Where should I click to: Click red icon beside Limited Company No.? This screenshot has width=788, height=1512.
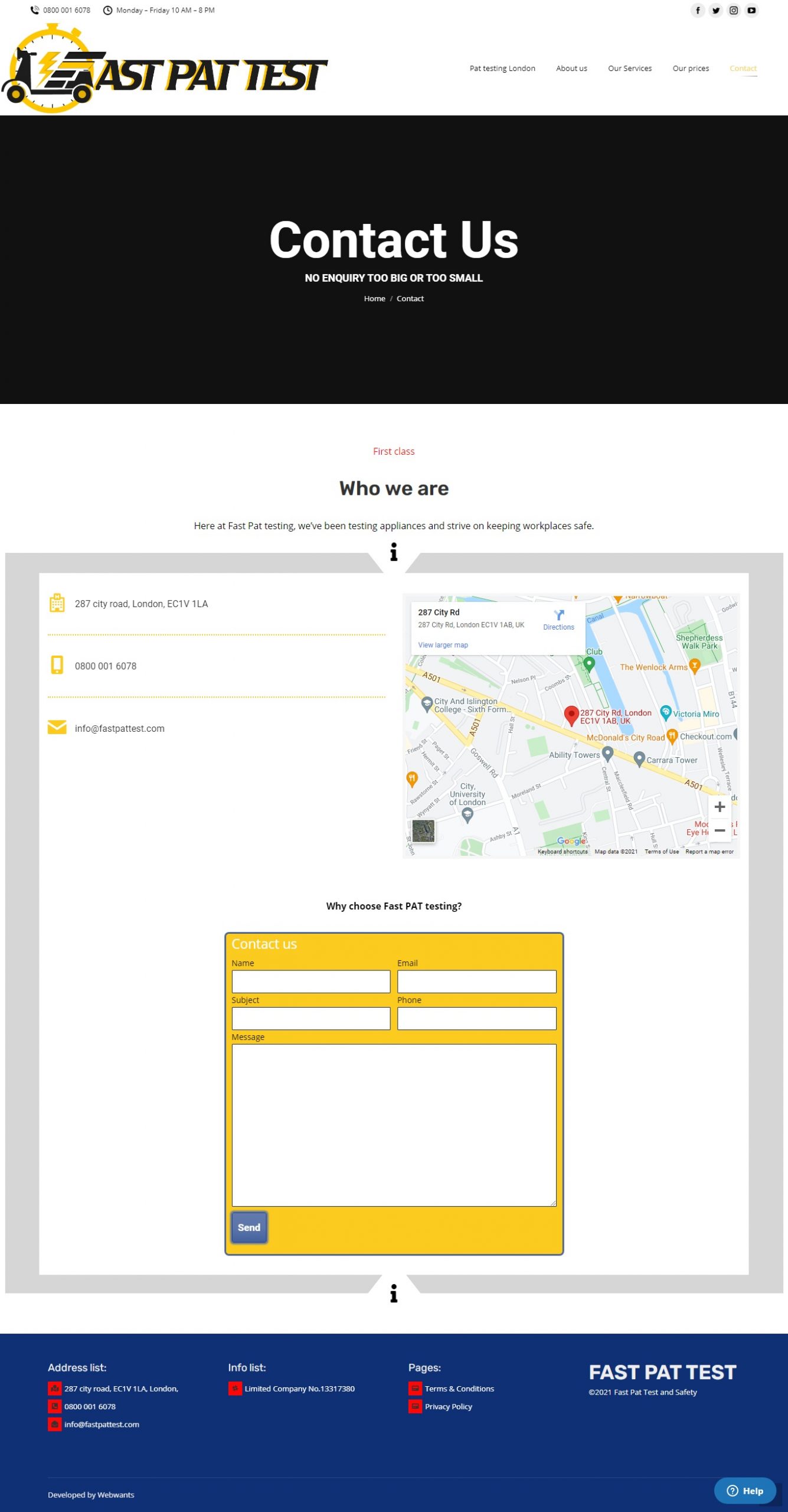pyautogui.click(x=235, y=1389)
